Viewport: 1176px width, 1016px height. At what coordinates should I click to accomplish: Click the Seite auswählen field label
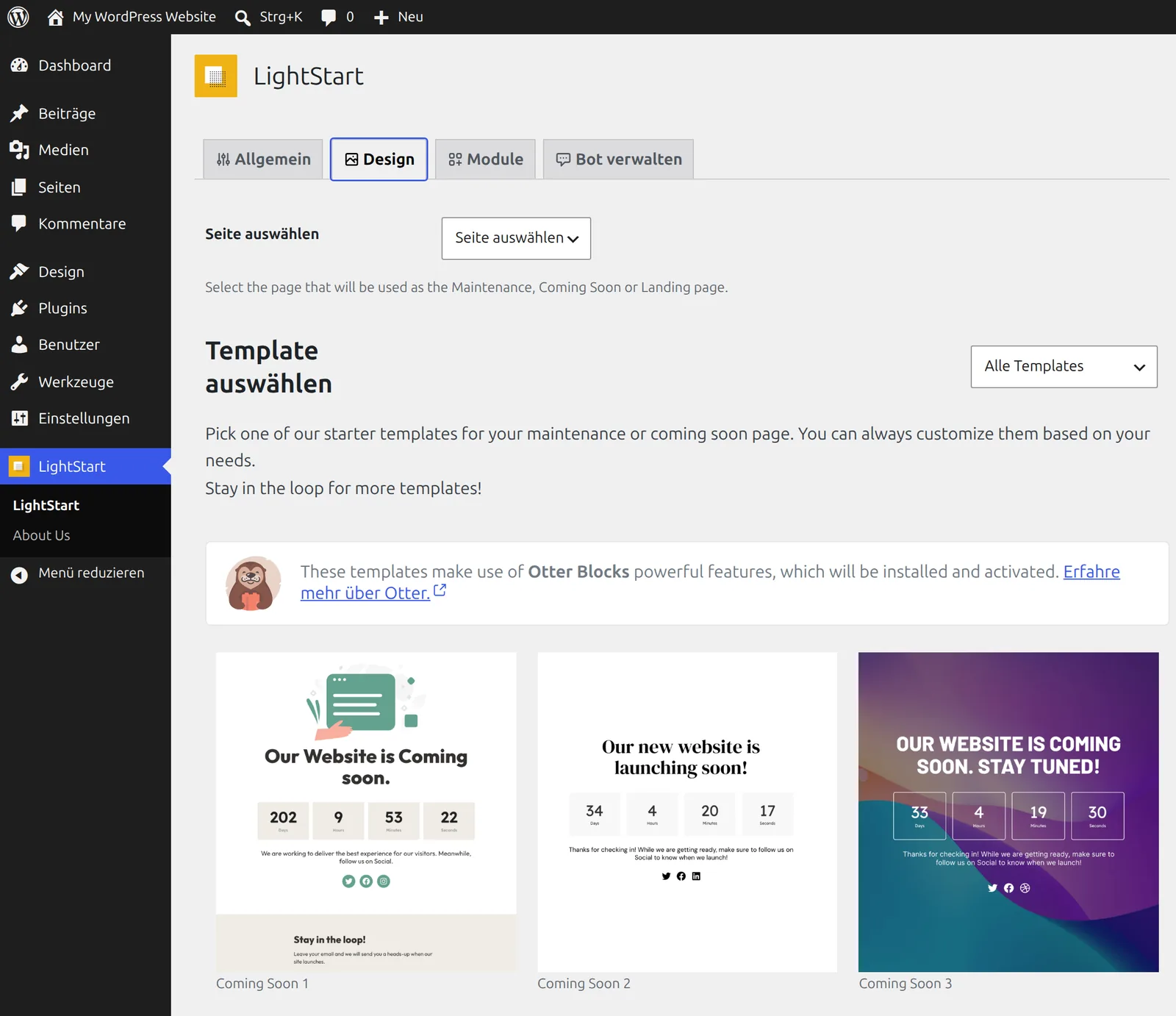click(262, 234)
